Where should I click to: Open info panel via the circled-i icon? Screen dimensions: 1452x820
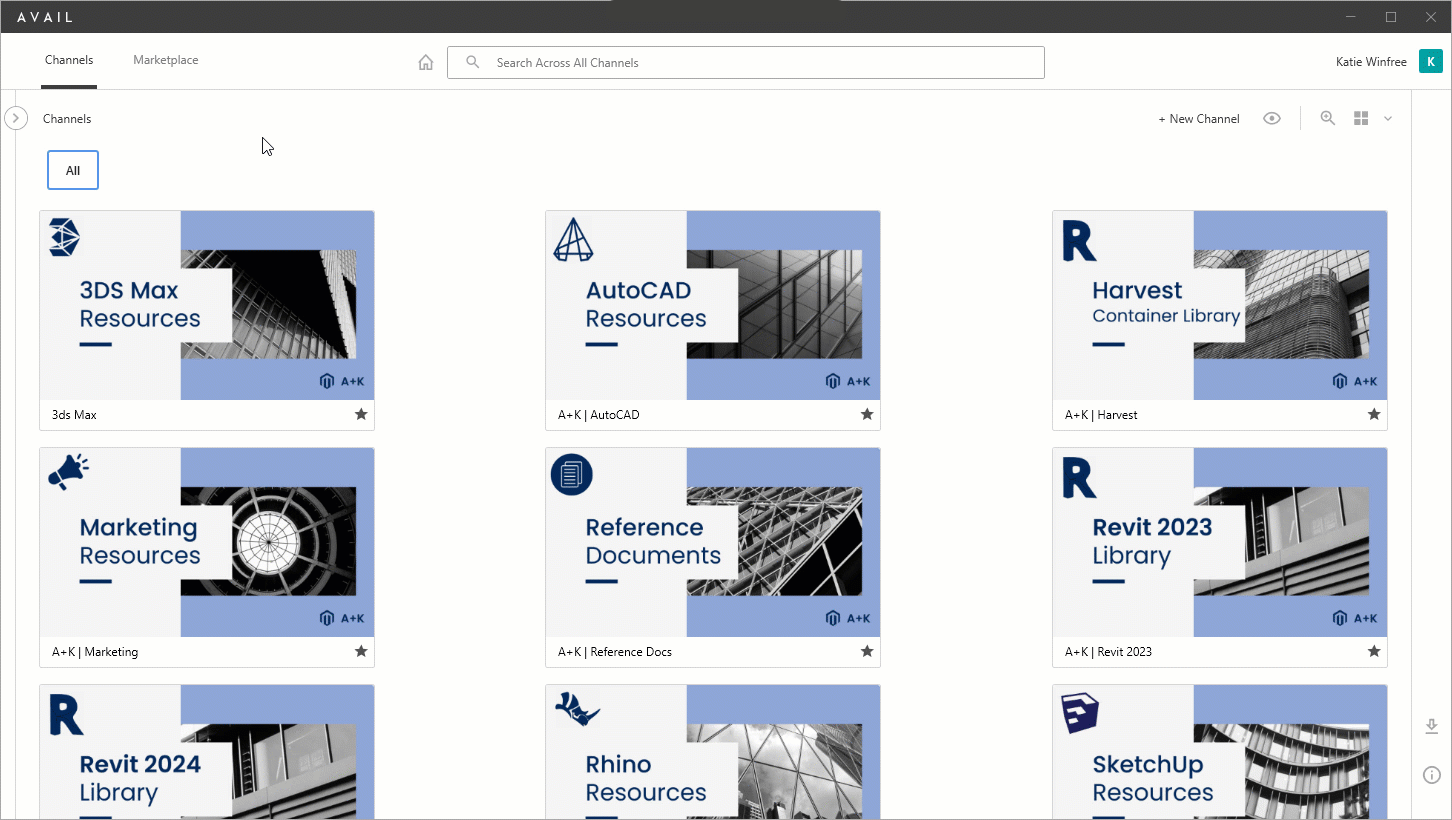[1430, 775]
